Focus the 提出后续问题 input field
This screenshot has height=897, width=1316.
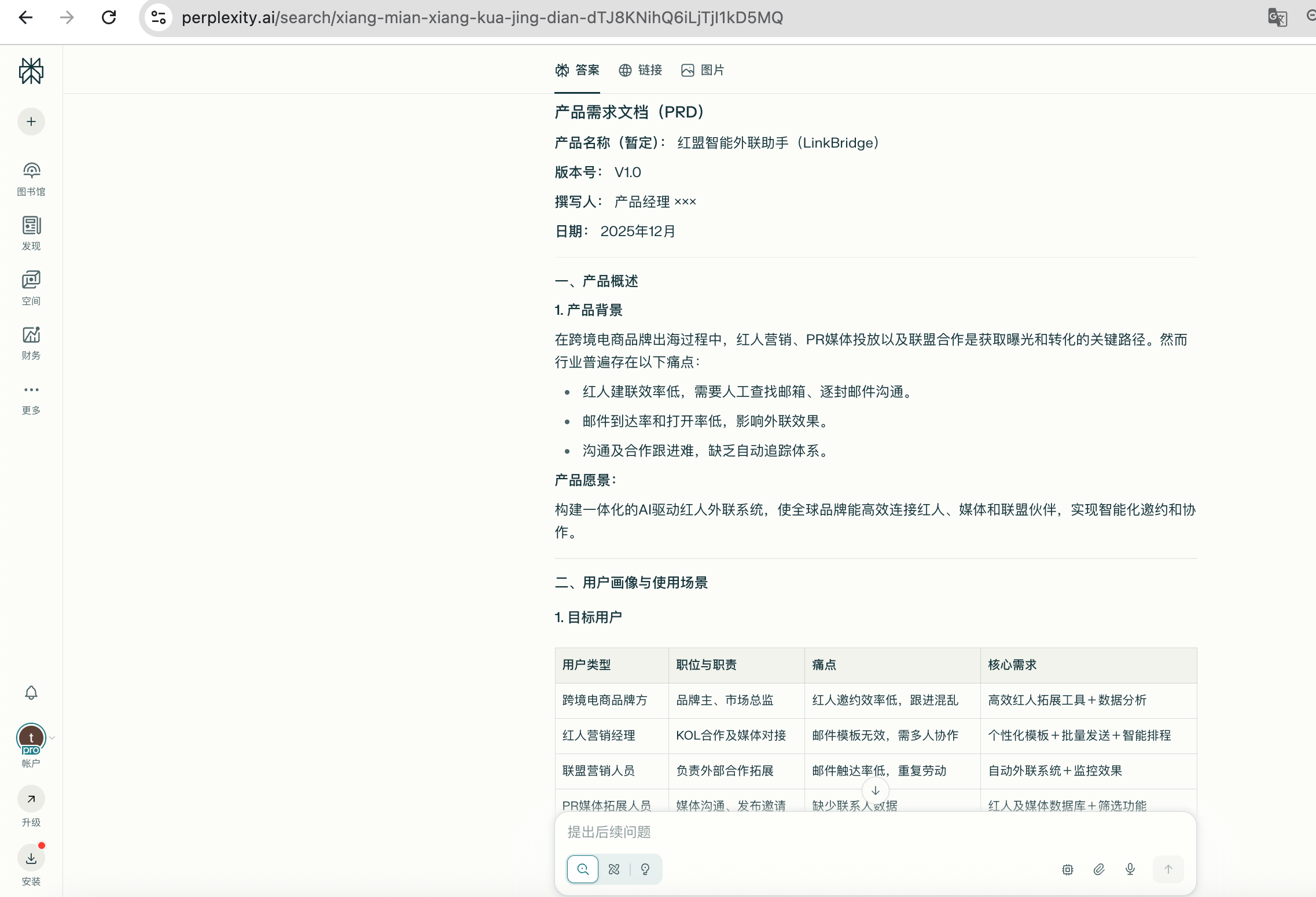(x=875, y=832)
